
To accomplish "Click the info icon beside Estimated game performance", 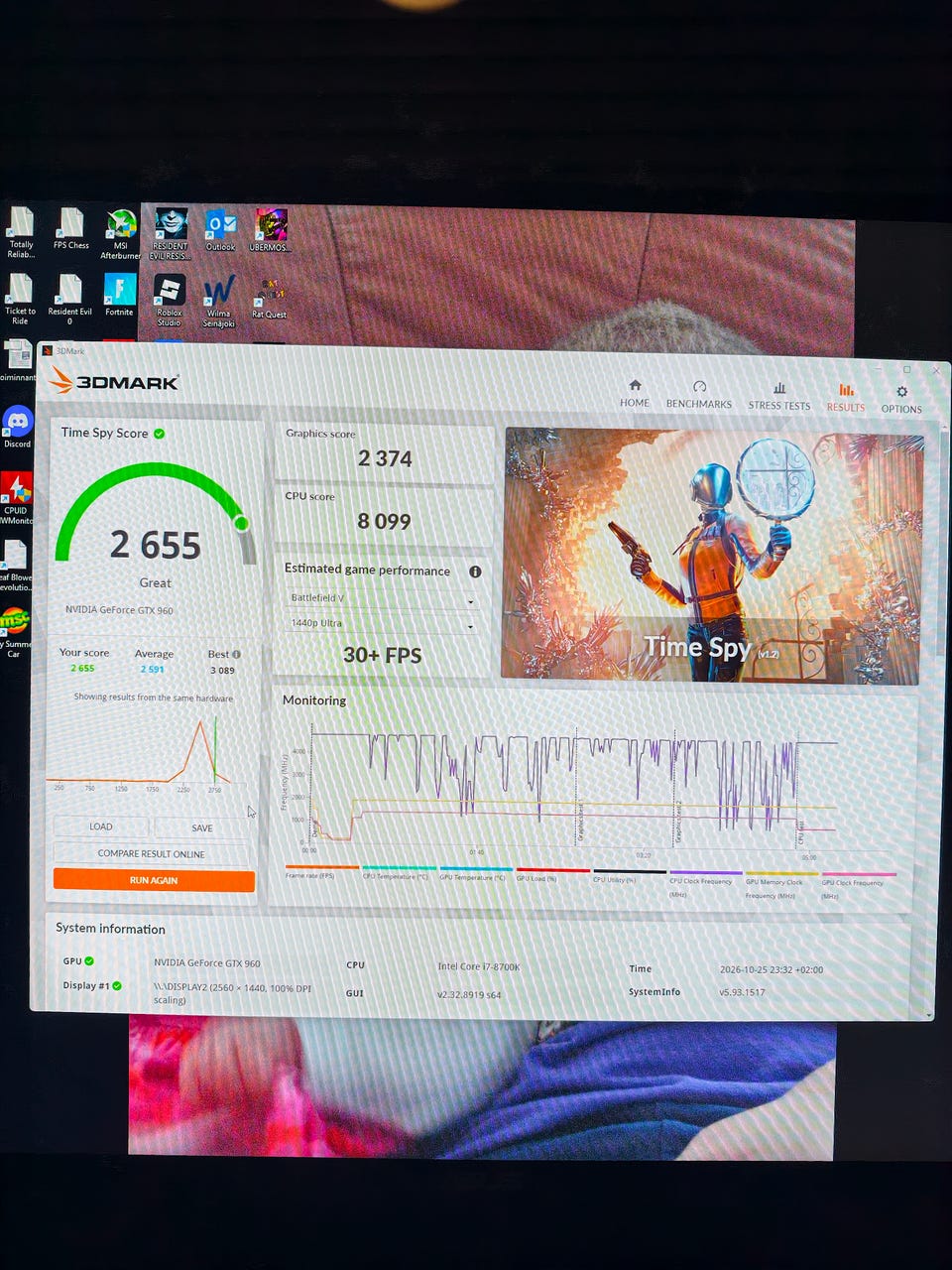I will 475,571.
